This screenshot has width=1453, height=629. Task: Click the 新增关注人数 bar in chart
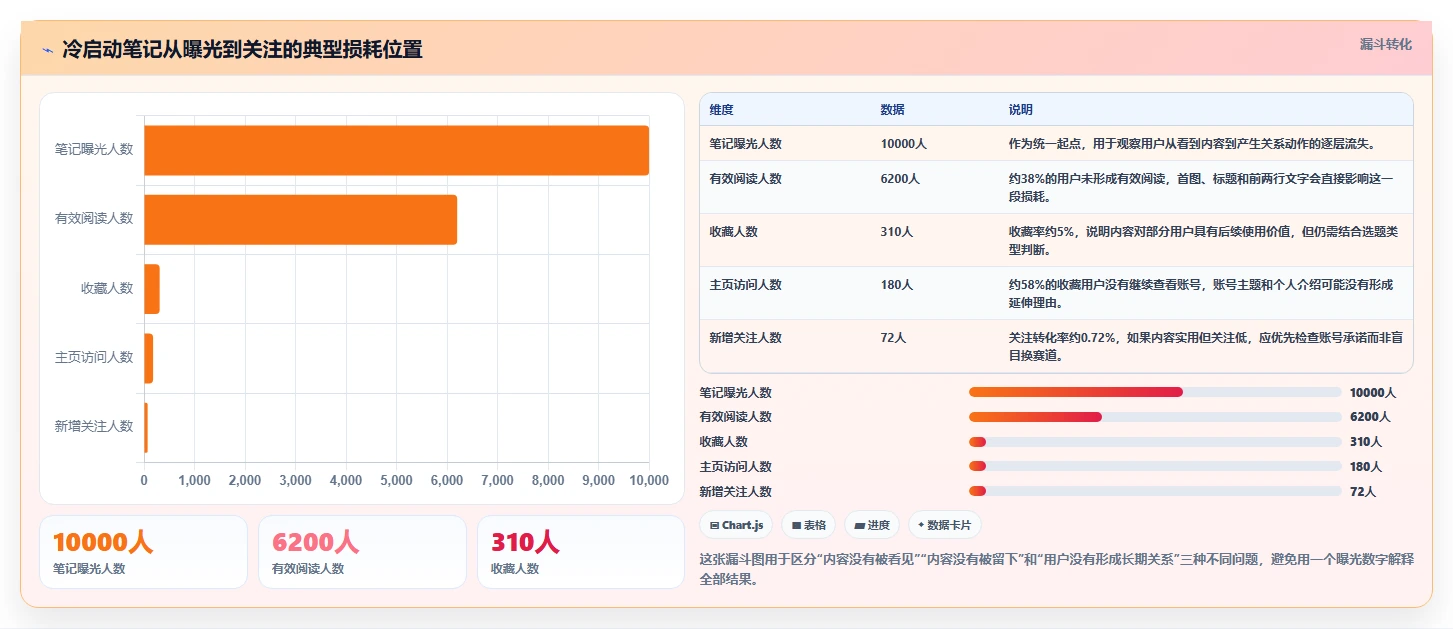pyautogui.click(x=146, y=427)
